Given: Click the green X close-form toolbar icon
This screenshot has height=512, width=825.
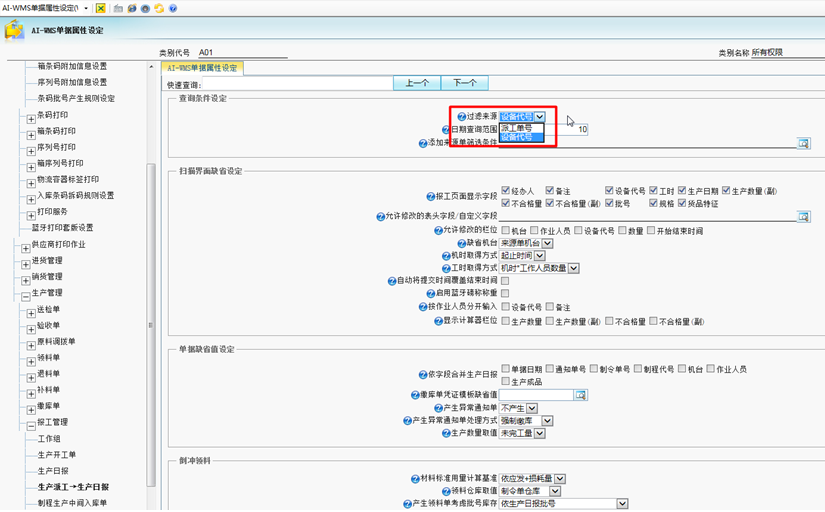Looking at the screenshot, I should point(101,8).
